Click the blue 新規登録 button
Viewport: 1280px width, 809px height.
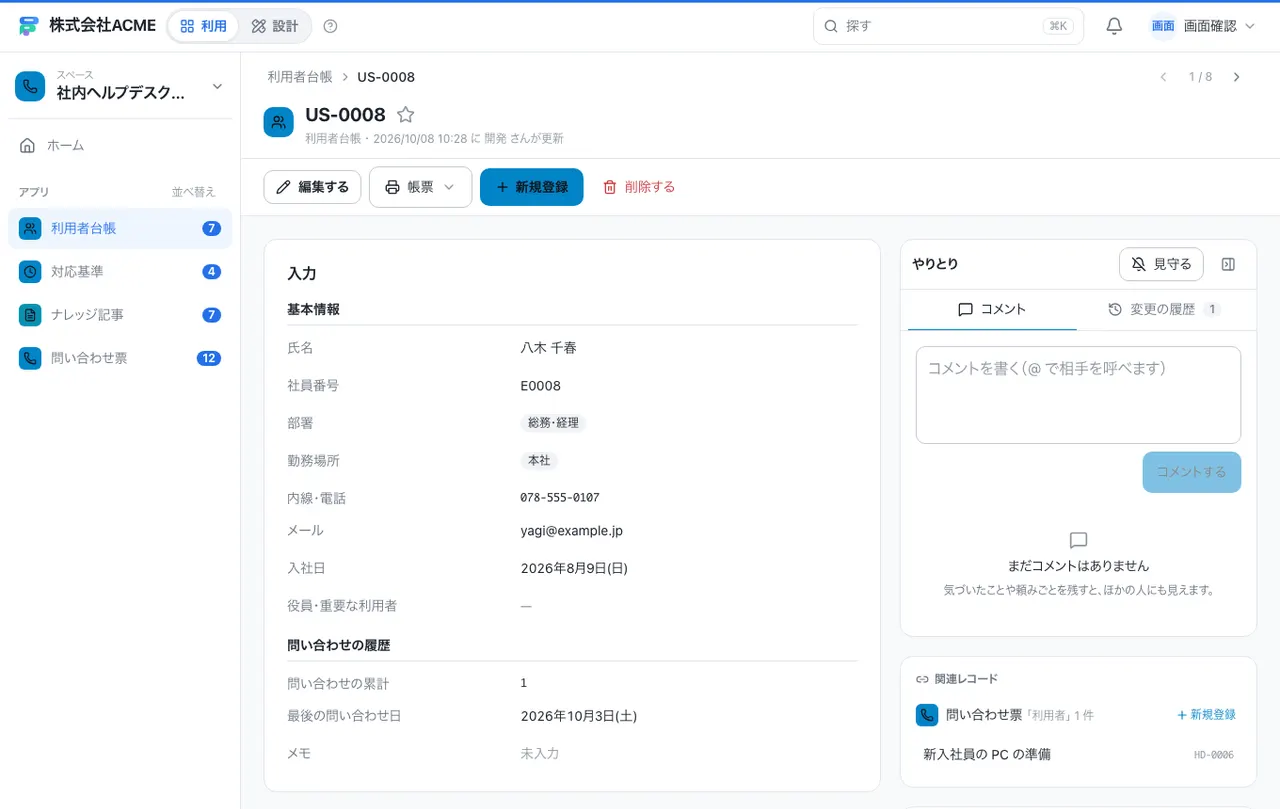pos(531,187)
